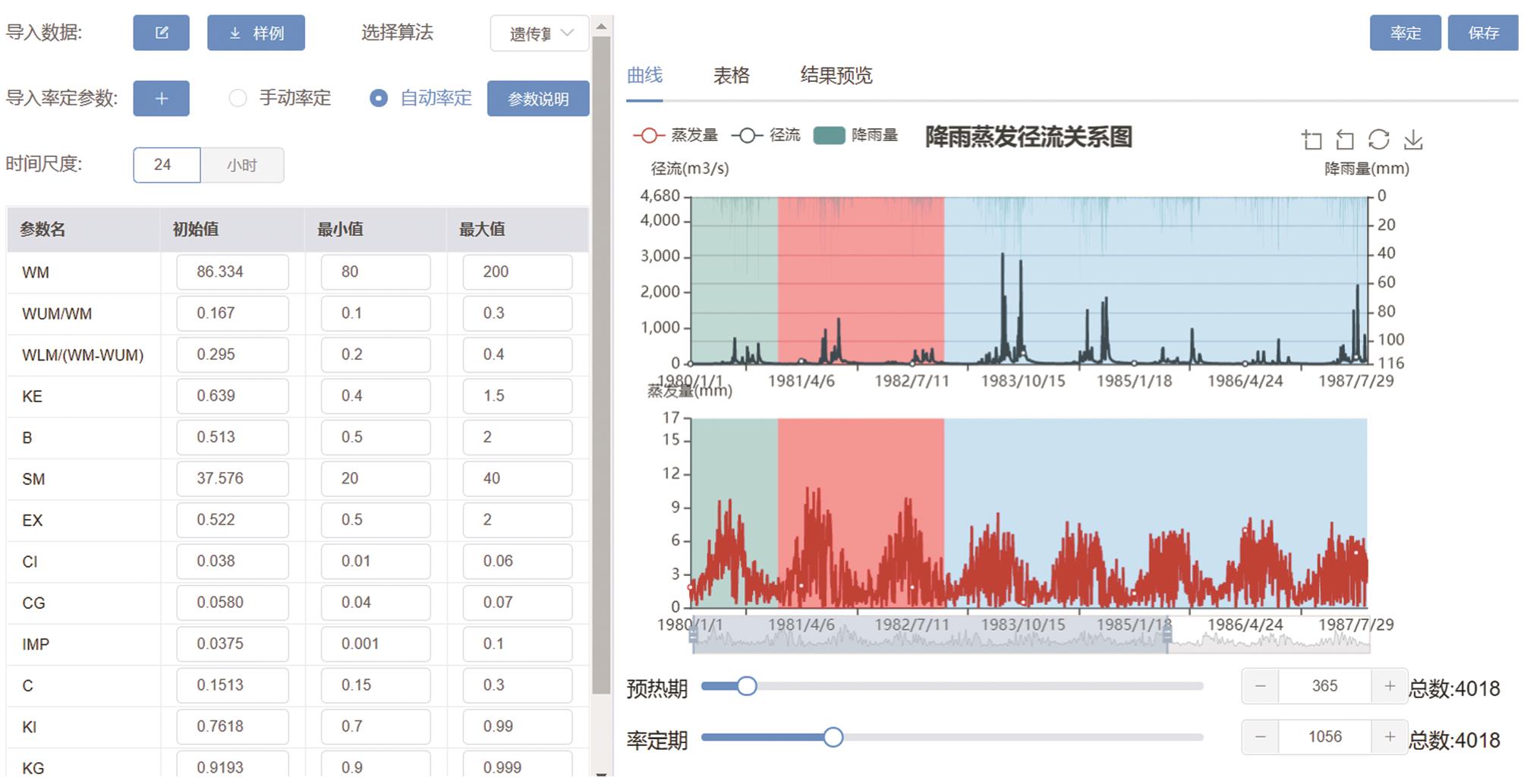Open the 选择算法 algorithm dropdown
This screenshot has width=1524, height=784.
[539, 33]
